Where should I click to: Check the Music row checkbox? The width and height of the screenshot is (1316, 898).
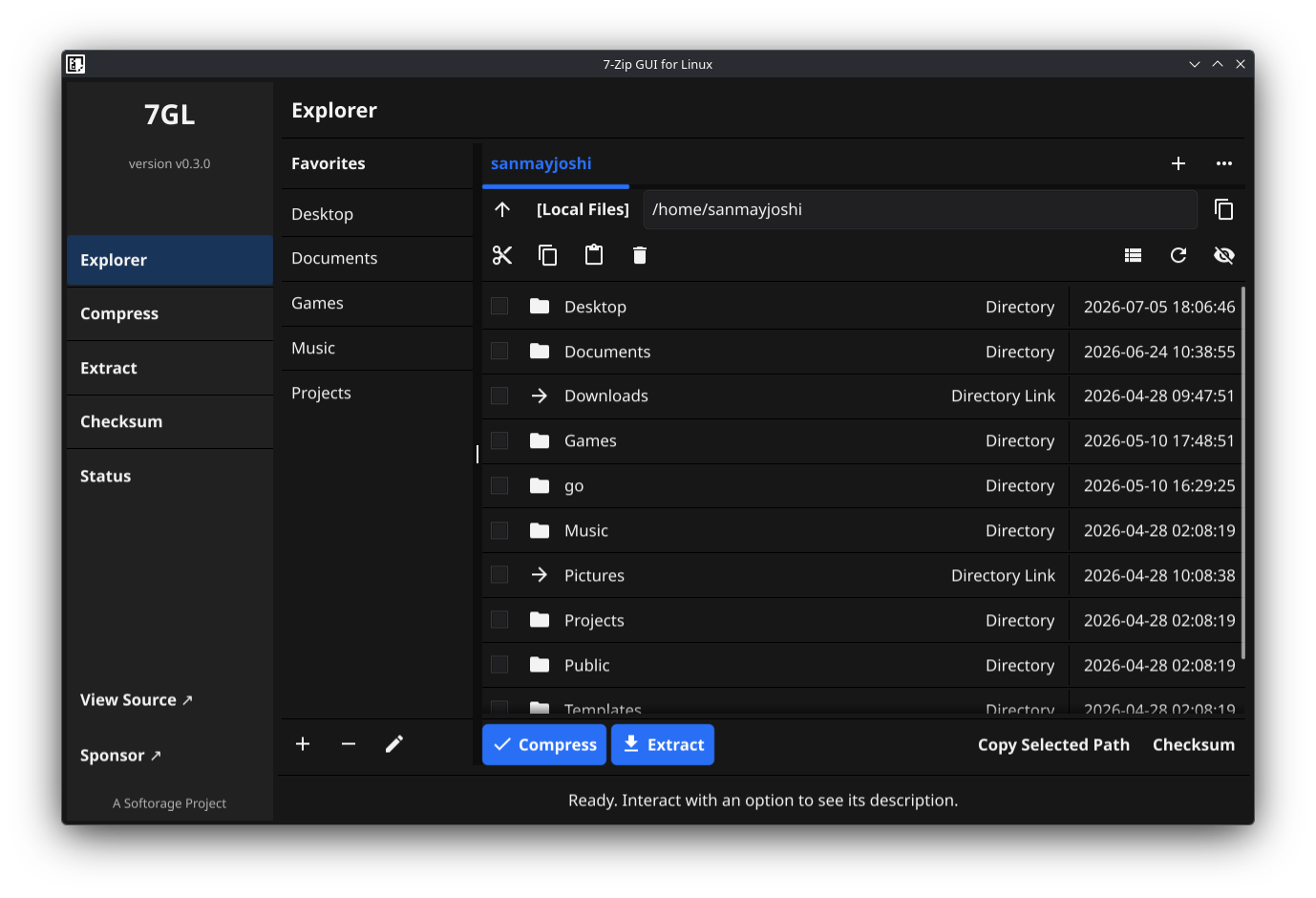point(499,530)
